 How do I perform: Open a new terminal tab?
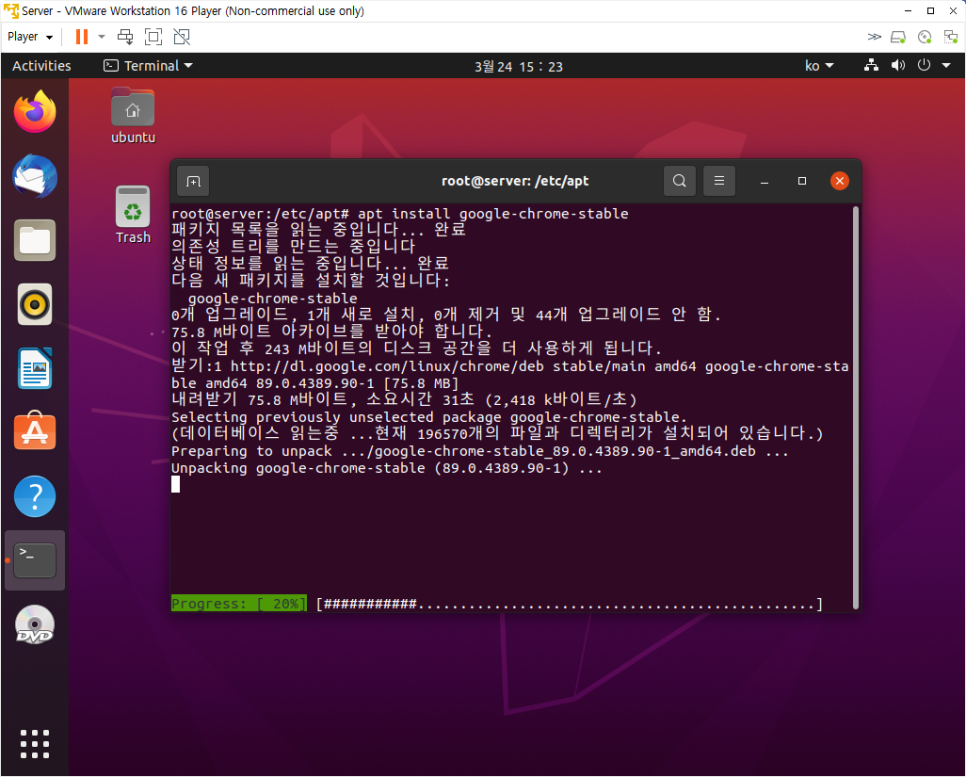point(193,181)
